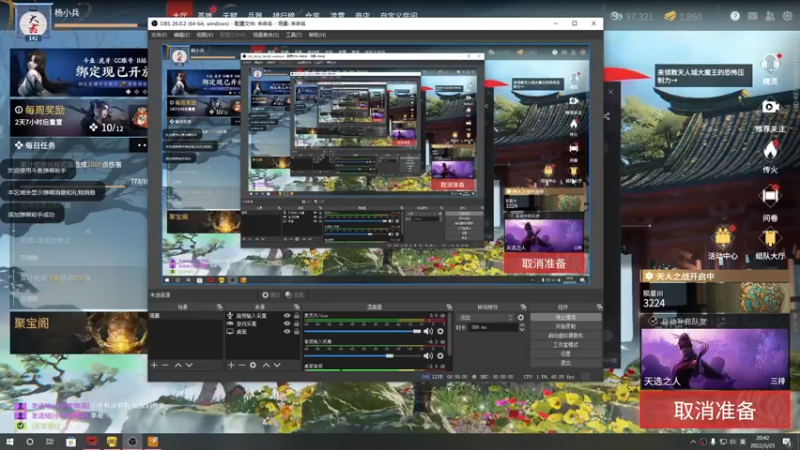
Task: Mute the 音频输入采集 mixer channel
Action: 428,356
